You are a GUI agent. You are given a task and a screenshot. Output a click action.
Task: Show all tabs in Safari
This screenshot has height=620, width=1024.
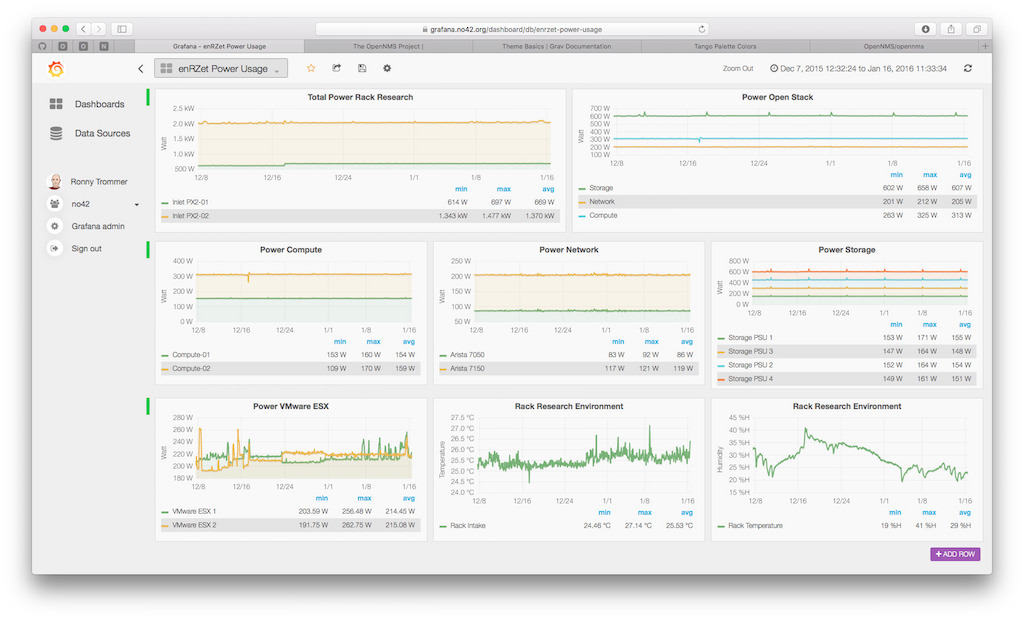tap(976, 29)
